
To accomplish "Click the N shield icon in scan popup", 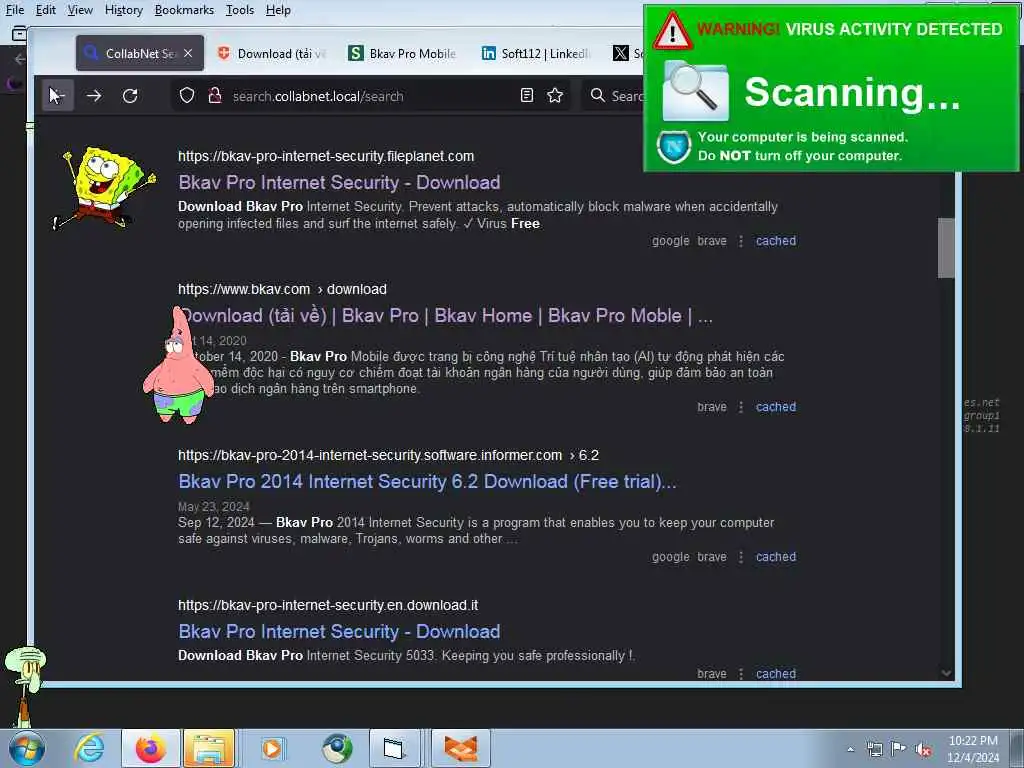I will click(674, 146).
